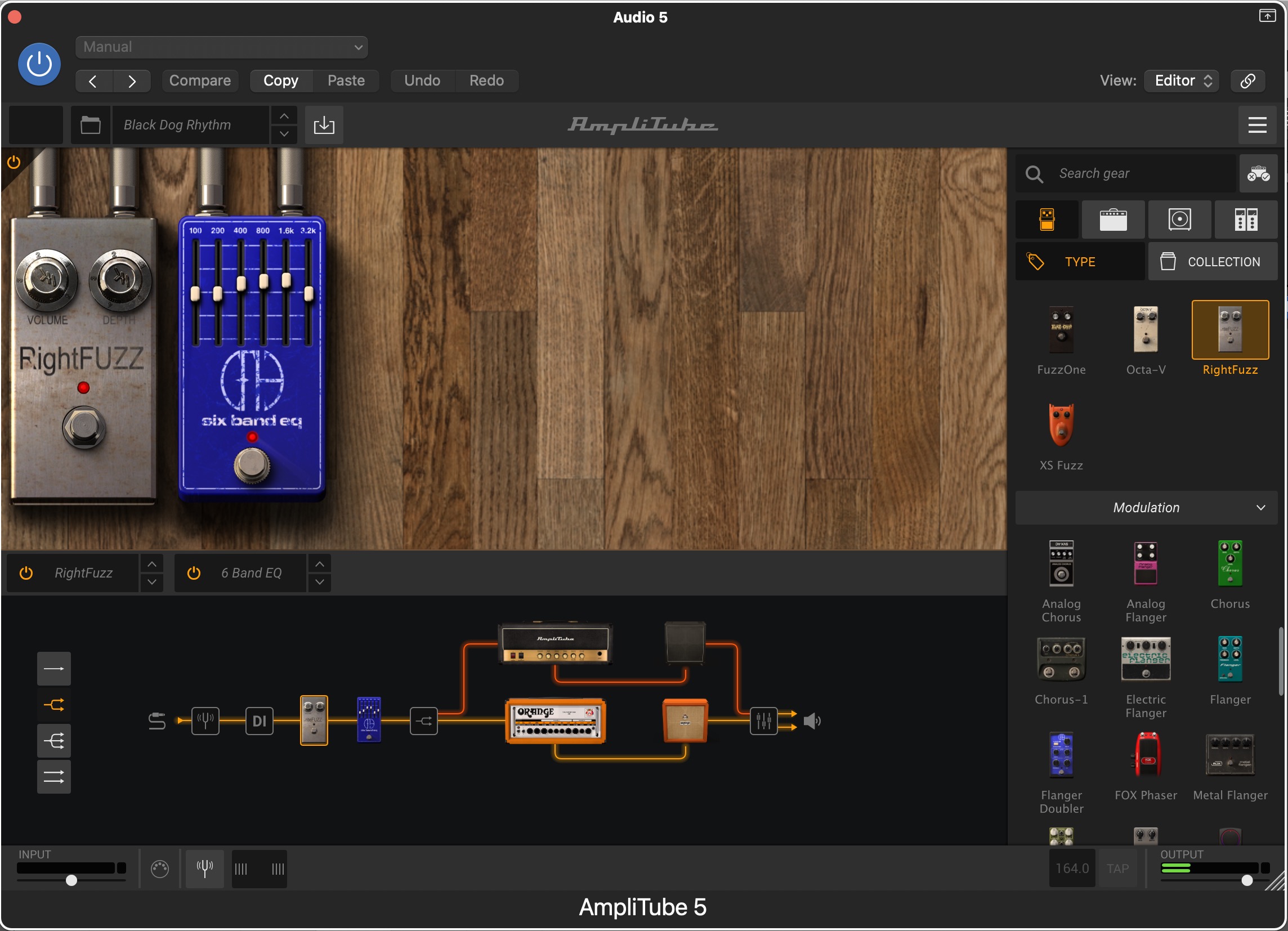Select the tuner block in signal chain
This screenshot has width=1288, height=931.
205,721
